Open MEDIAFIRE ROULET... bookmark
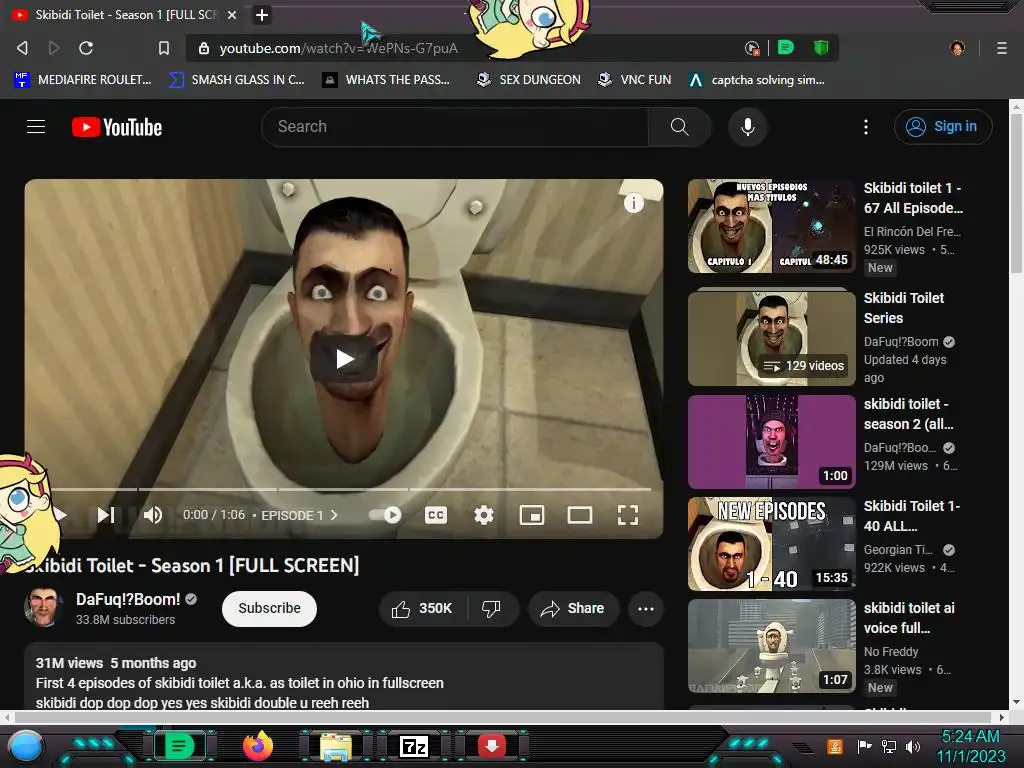This screenshot has height=768, width=1024. pyautogui.click(x=82, y=80)
